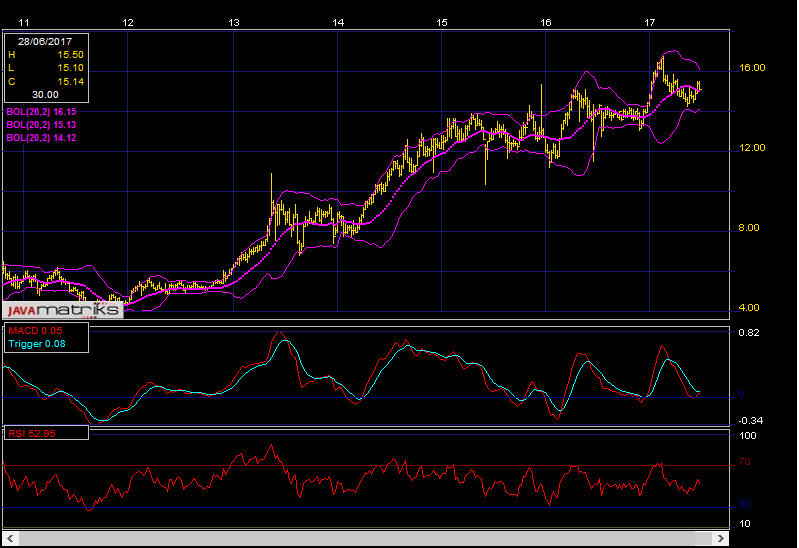The image size is (799, 548).
Task: Click the date 28/06/2017 in info box
Action: coord(45,42)
